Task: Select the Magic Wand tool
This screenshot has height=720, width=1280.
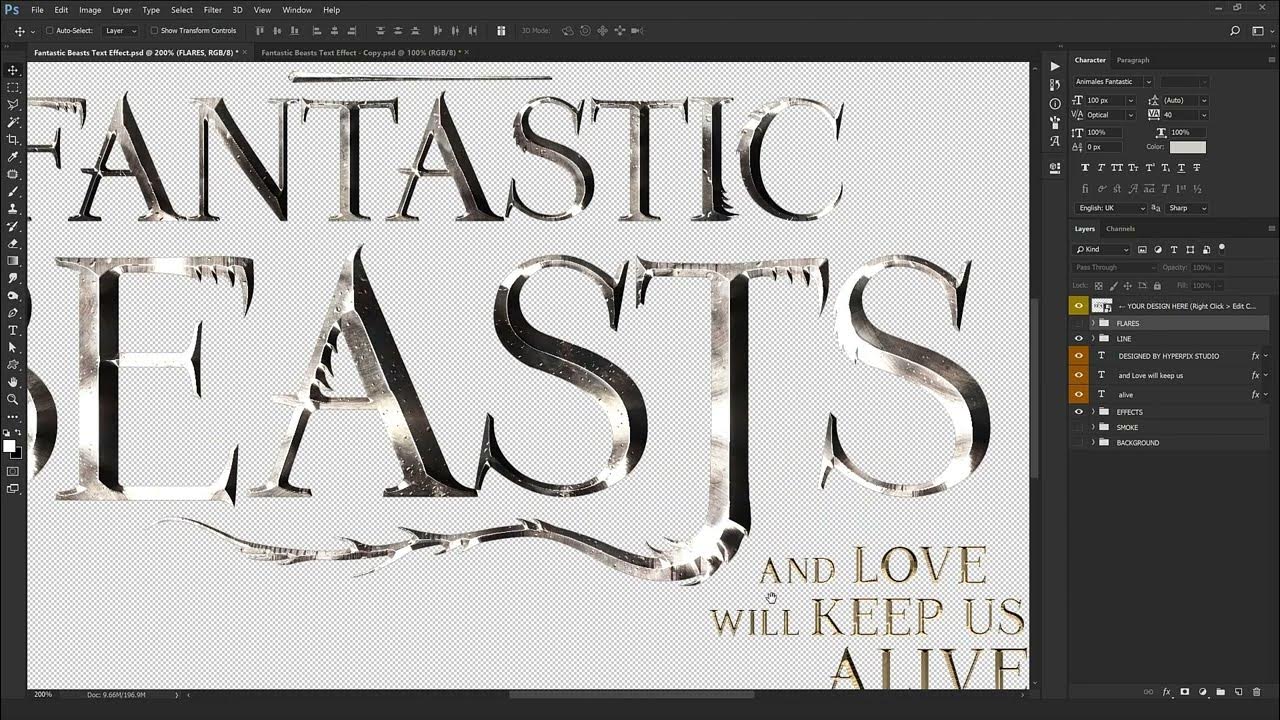Action: click(13, 122)
